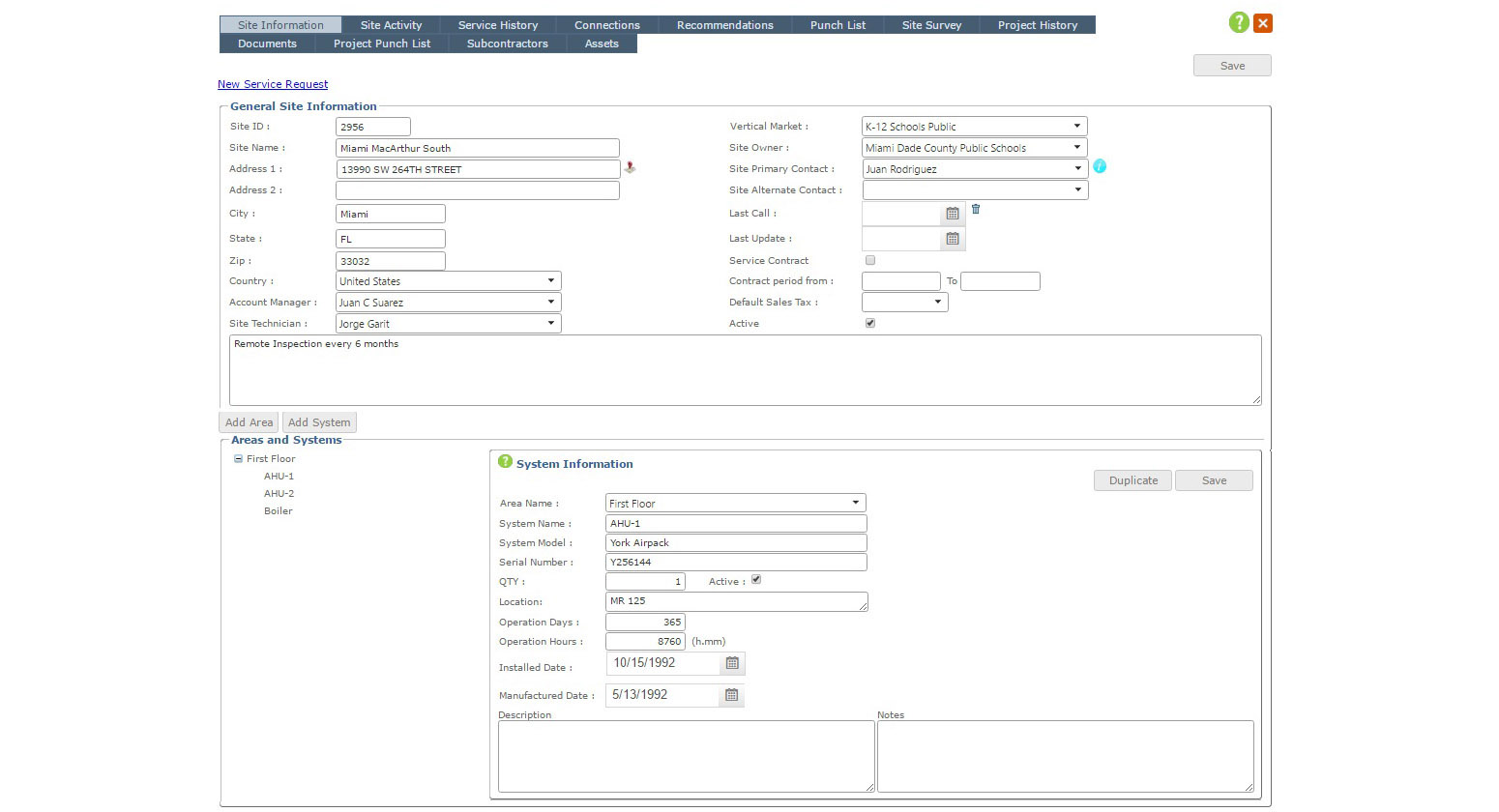Click the info icon beside Site Primary Contact
This screenshot has width=1499, height=812.
[1100, 166]
